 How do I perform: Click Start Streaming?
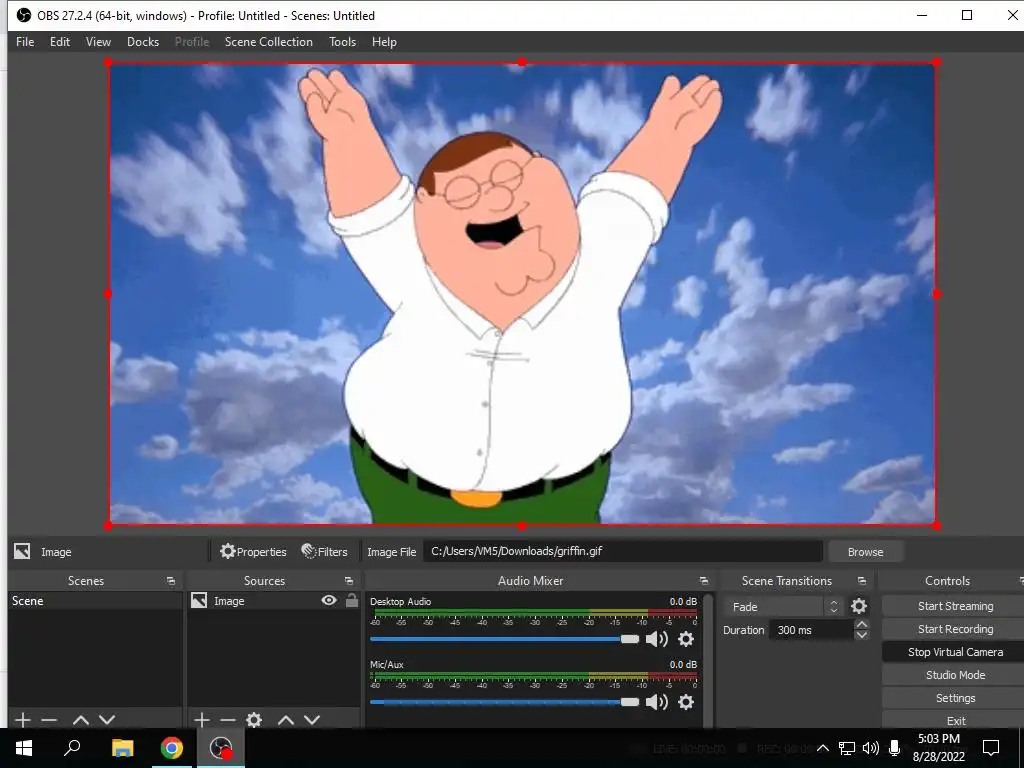955,606
